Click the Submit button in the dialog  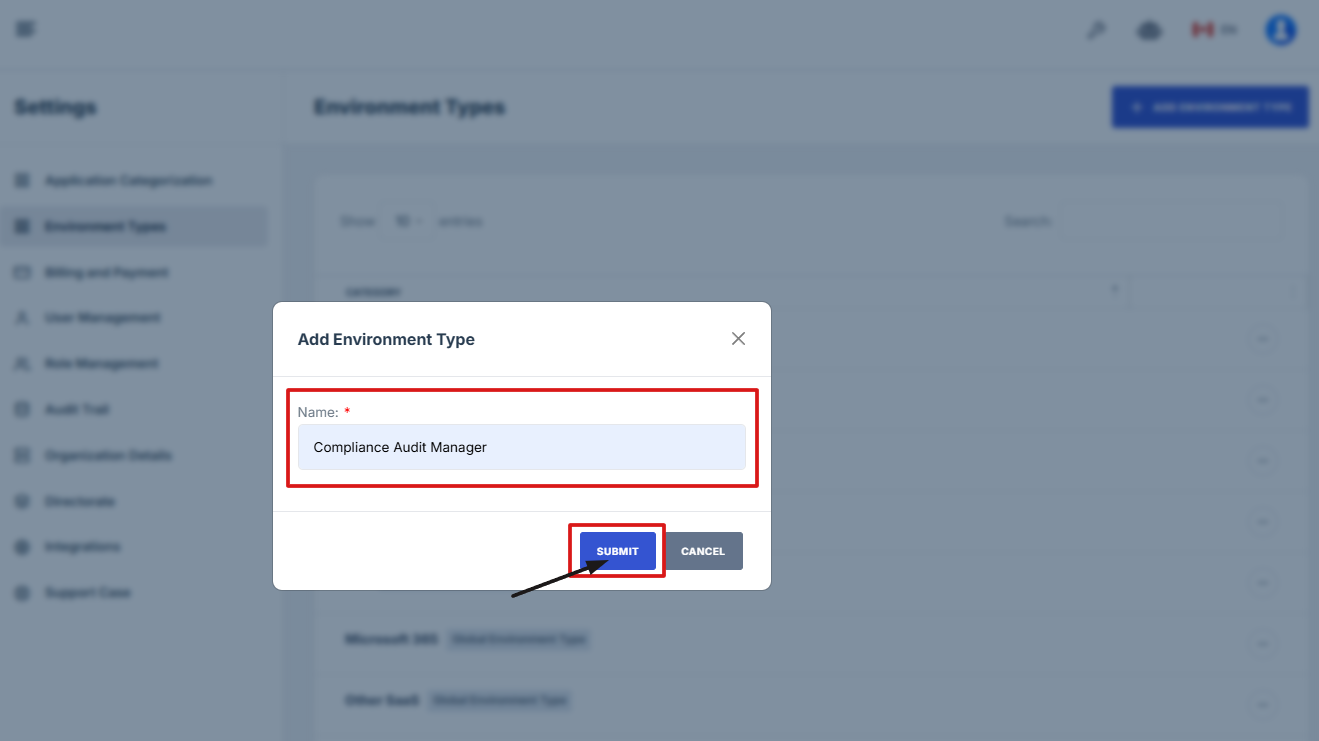pyautogui.click(x=617, y=551)
